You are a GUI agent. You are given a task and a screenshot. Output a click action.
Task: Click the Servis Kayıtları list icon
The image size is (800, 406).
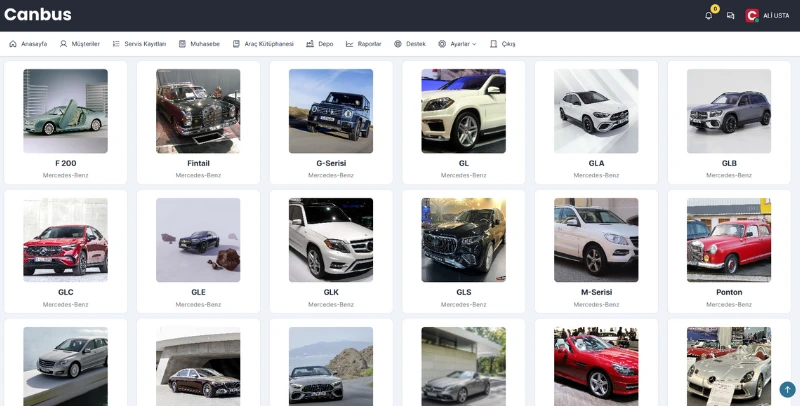[x=116, y=44]
